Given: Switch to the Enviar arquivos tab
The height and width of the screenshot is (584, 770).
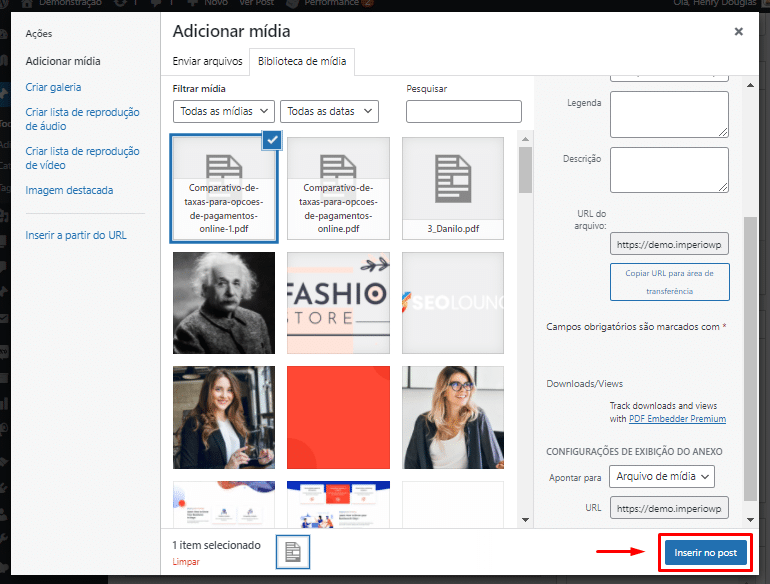Looking at the screenshot, I should 207,62.
